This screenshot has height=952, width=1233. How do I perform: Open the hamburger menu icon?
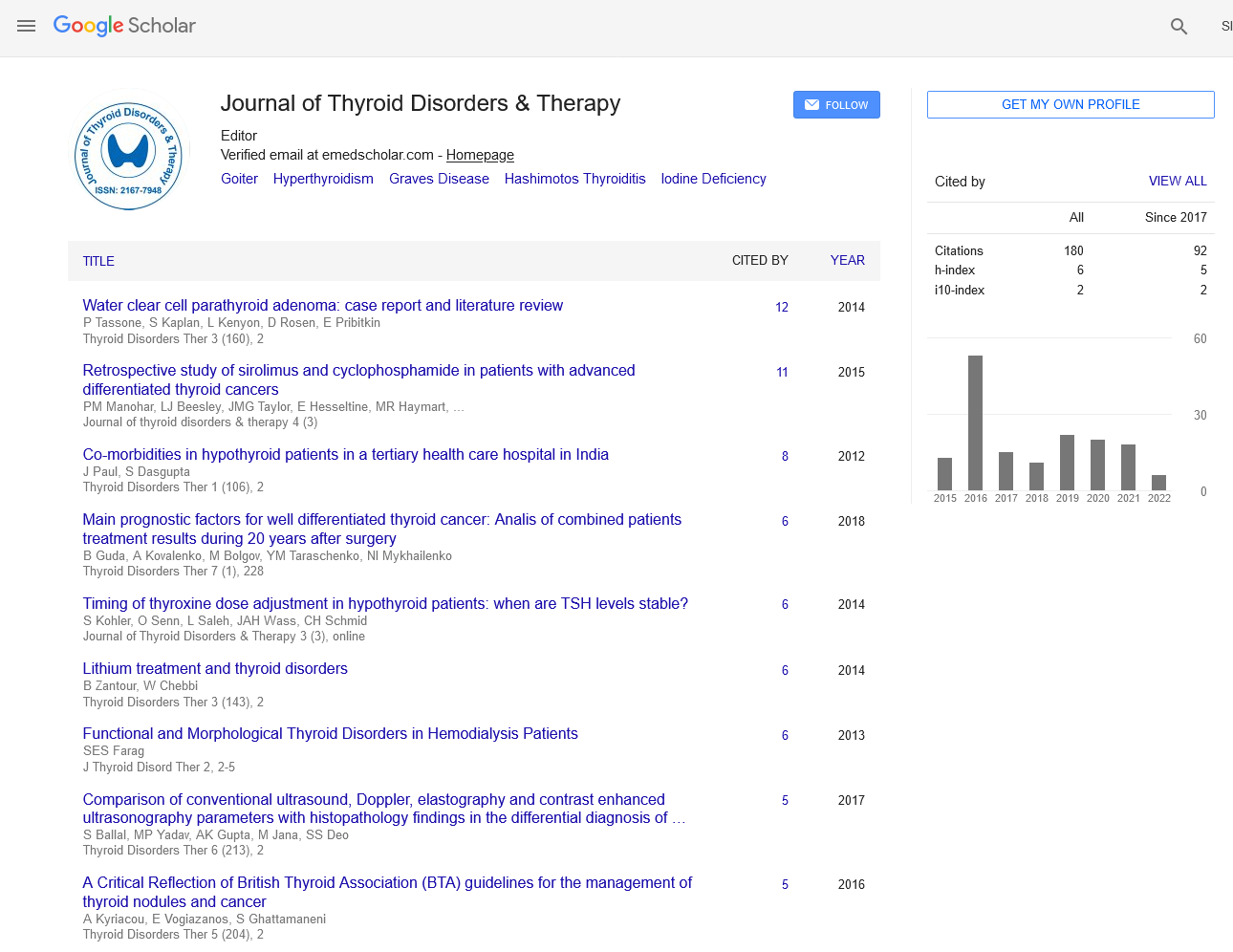(26, 26)
